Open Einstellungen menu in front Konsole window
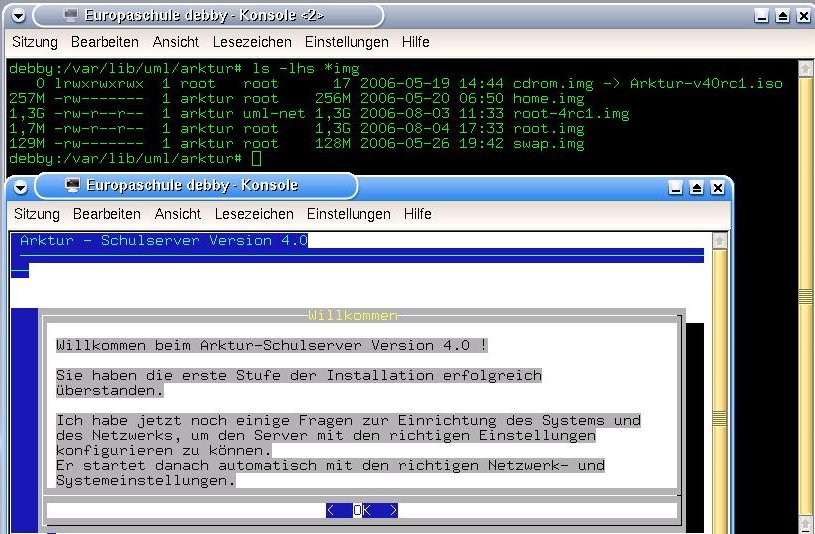Image resolution: width=815 pixels, height=534 pixels. (349, 214)
